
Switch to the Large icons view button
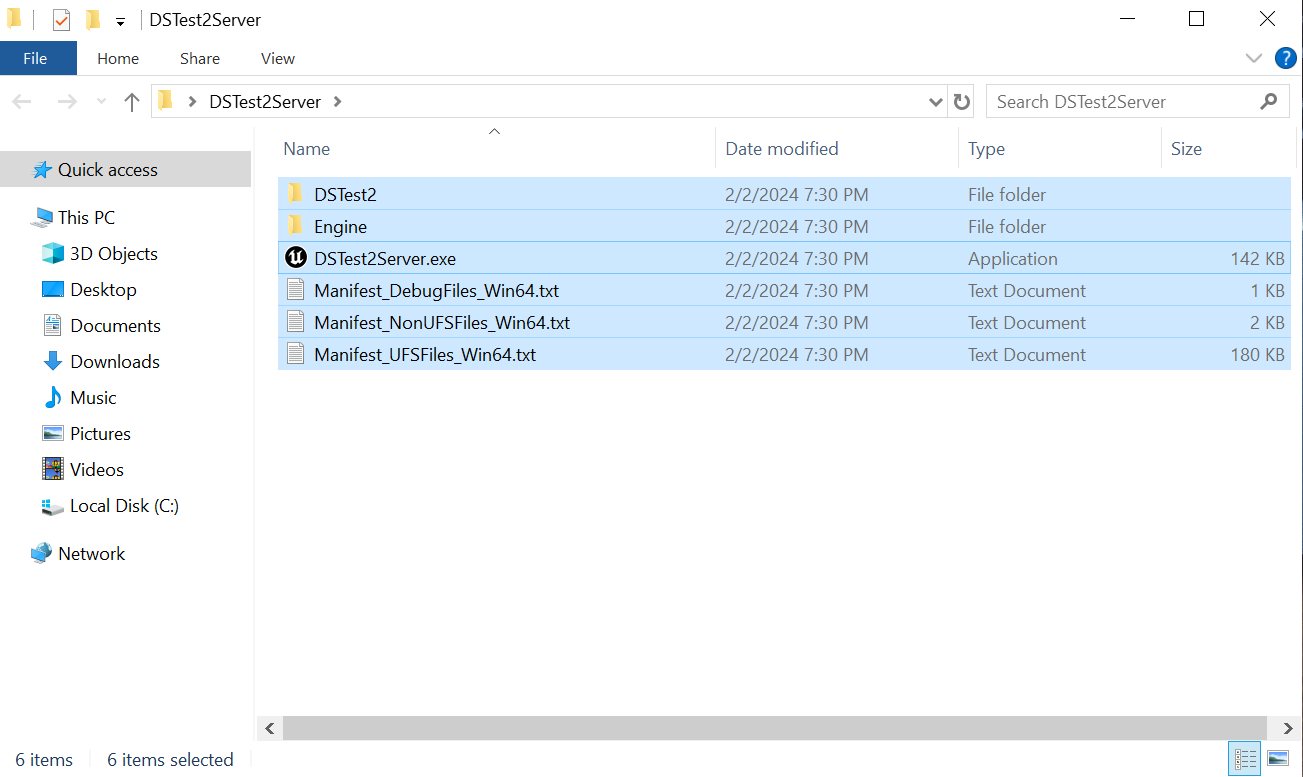click(1277, 759)
